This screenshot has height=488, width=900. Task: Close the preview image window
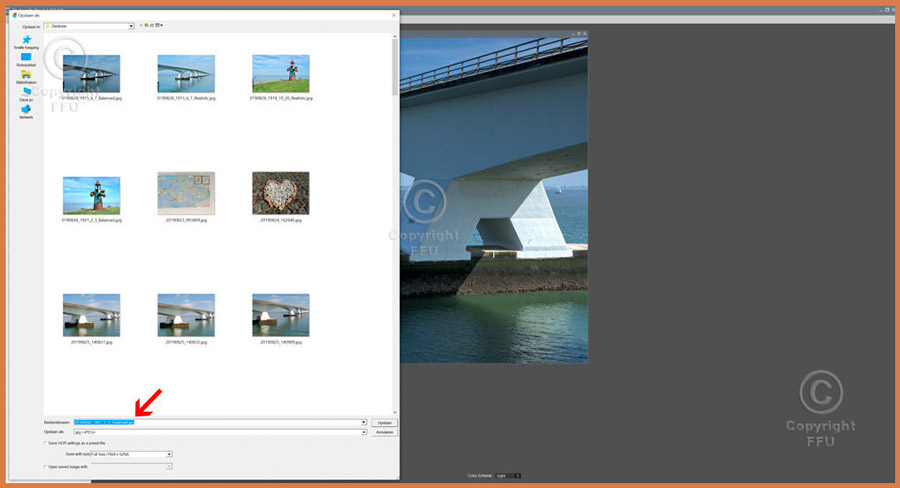click(584, 34)
